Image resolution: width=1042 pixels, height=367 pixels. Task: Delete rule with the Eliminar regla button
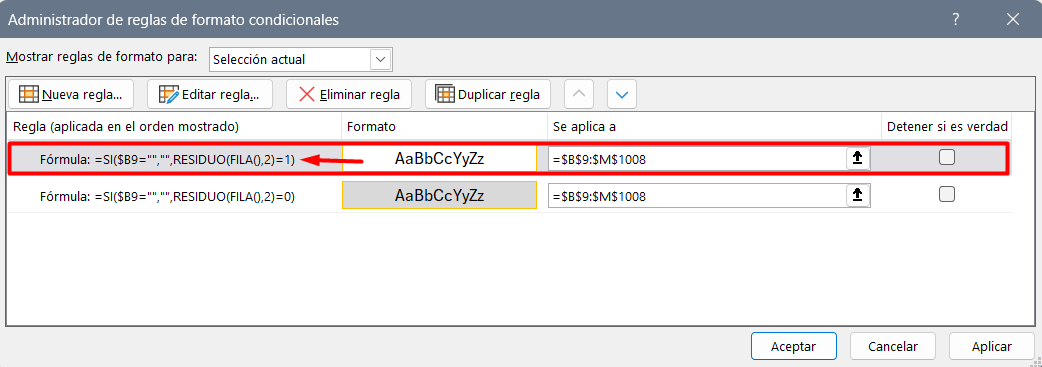pos(349,94)
